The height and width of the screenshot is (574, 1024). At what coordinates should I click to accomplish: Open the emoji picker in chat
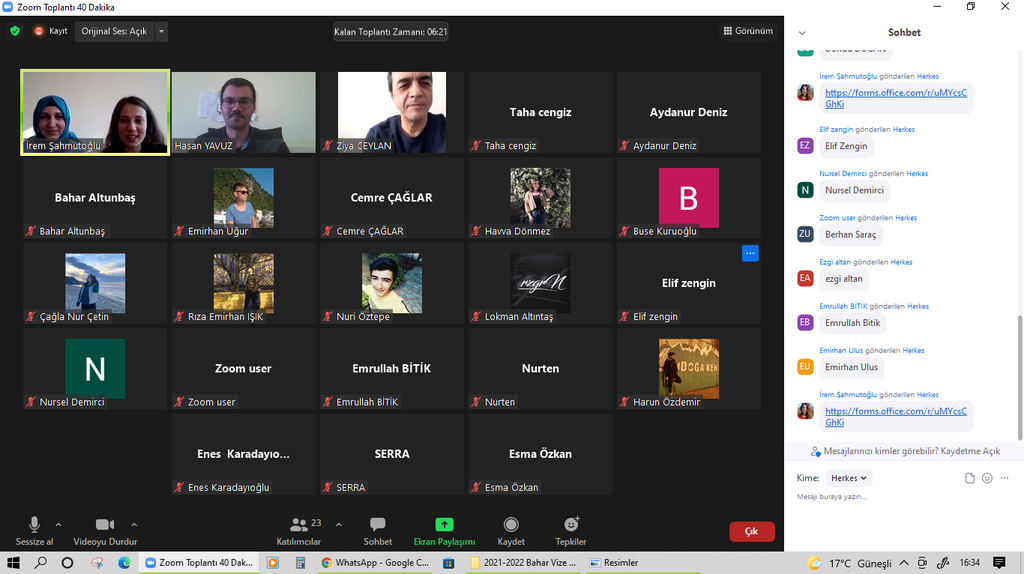[x=987, y=478]
